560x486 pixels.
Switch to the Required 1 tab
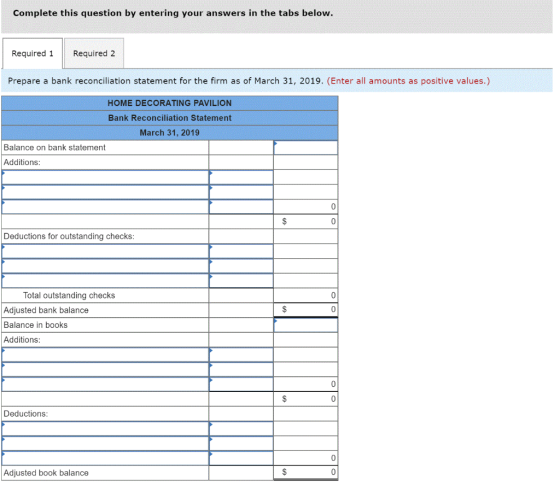32,54
